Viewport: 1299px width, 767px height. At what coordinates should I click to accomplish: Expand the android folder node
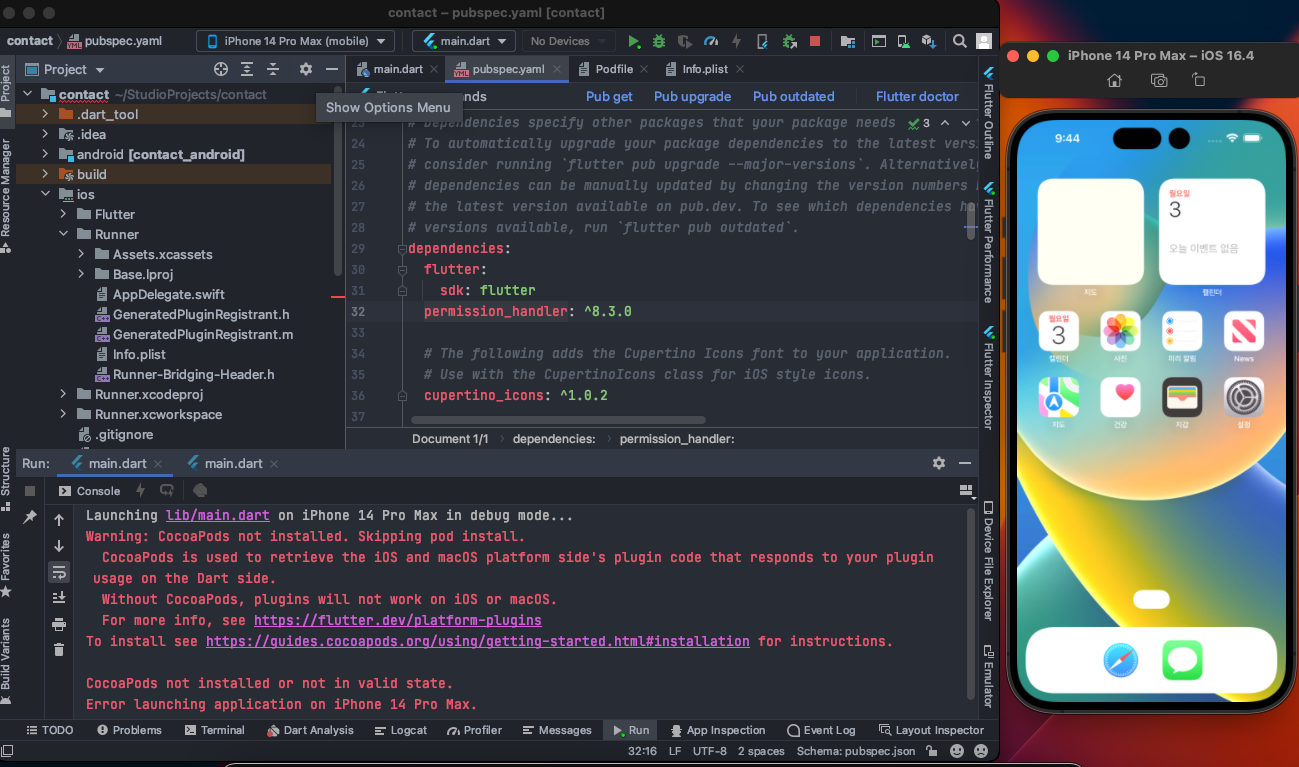click(x=45, y=154)
